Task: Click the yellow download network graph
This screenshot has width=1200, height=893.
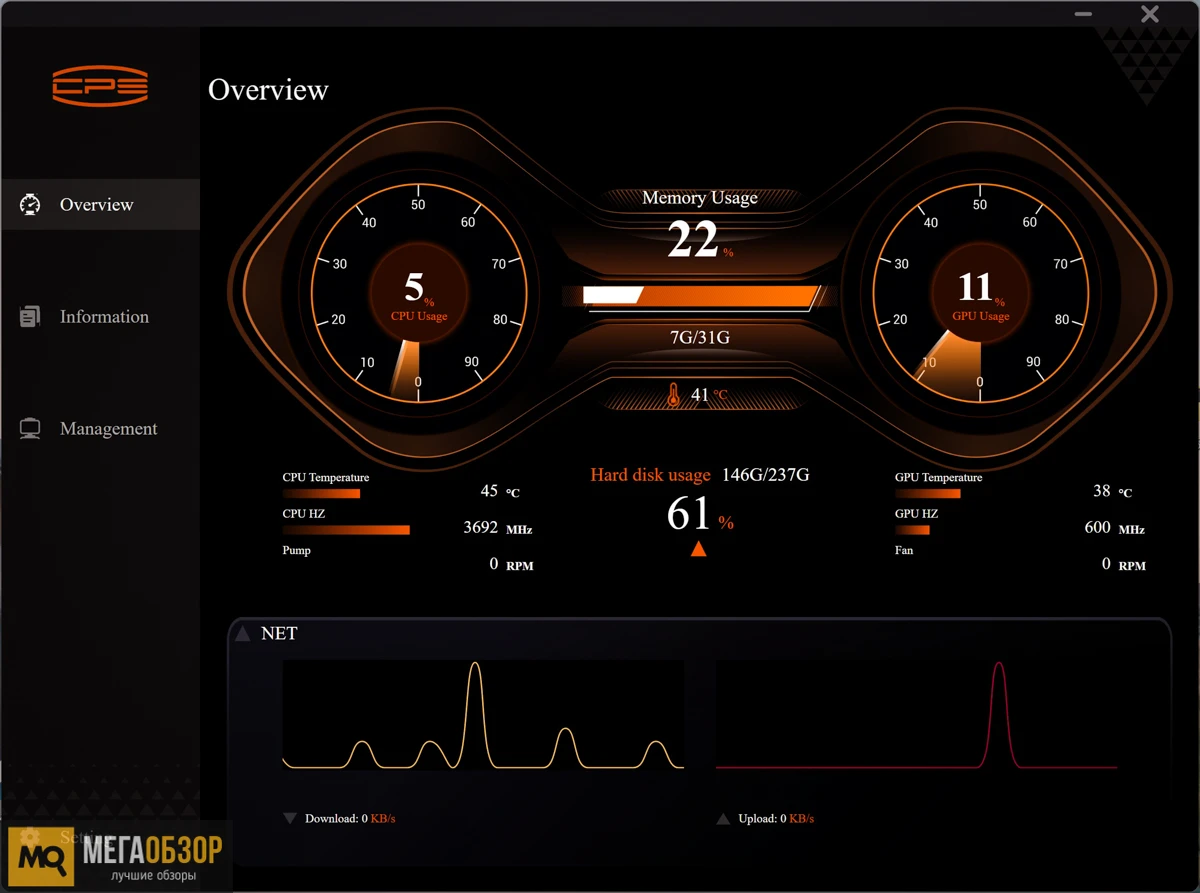Action: (x=483, y=715)
